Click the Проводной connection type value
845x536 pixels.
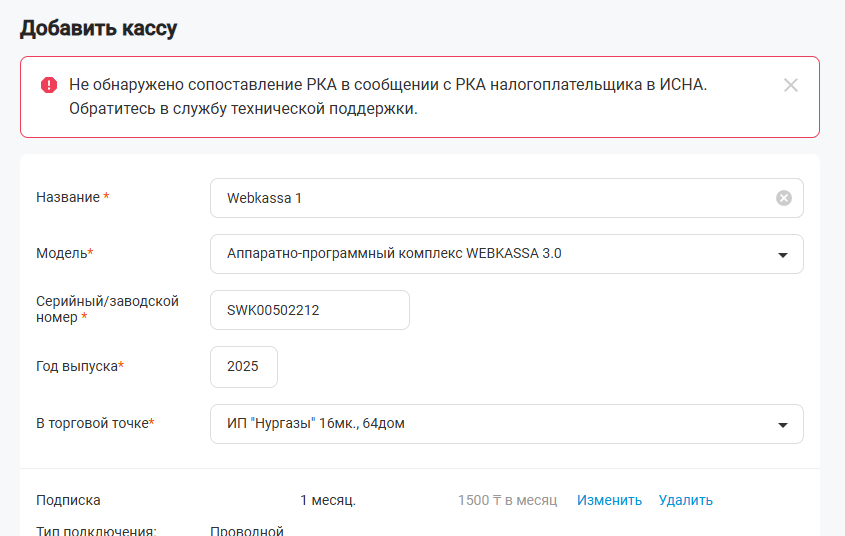(247, 531)
